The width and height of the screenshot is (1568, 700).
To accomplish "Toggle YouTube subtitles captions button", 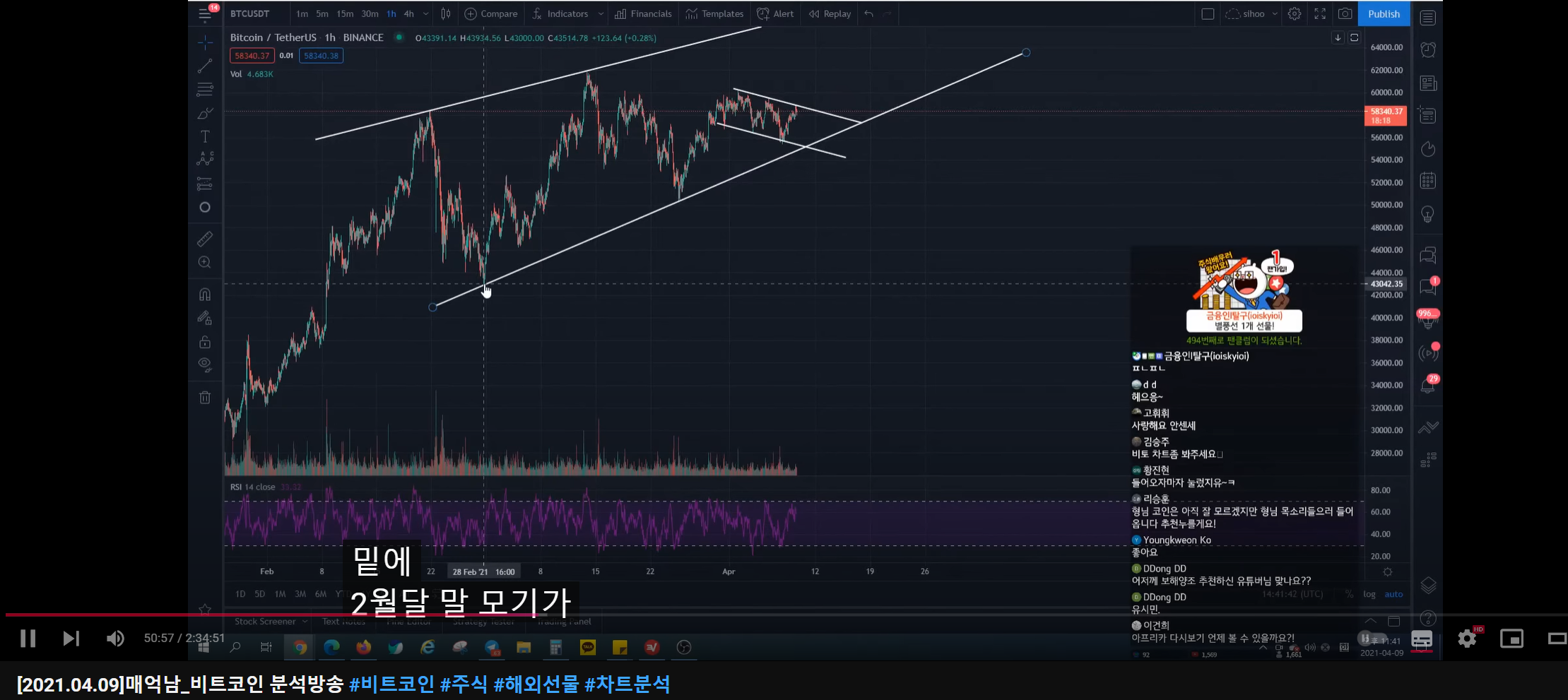I will (x=1422, y=639).
